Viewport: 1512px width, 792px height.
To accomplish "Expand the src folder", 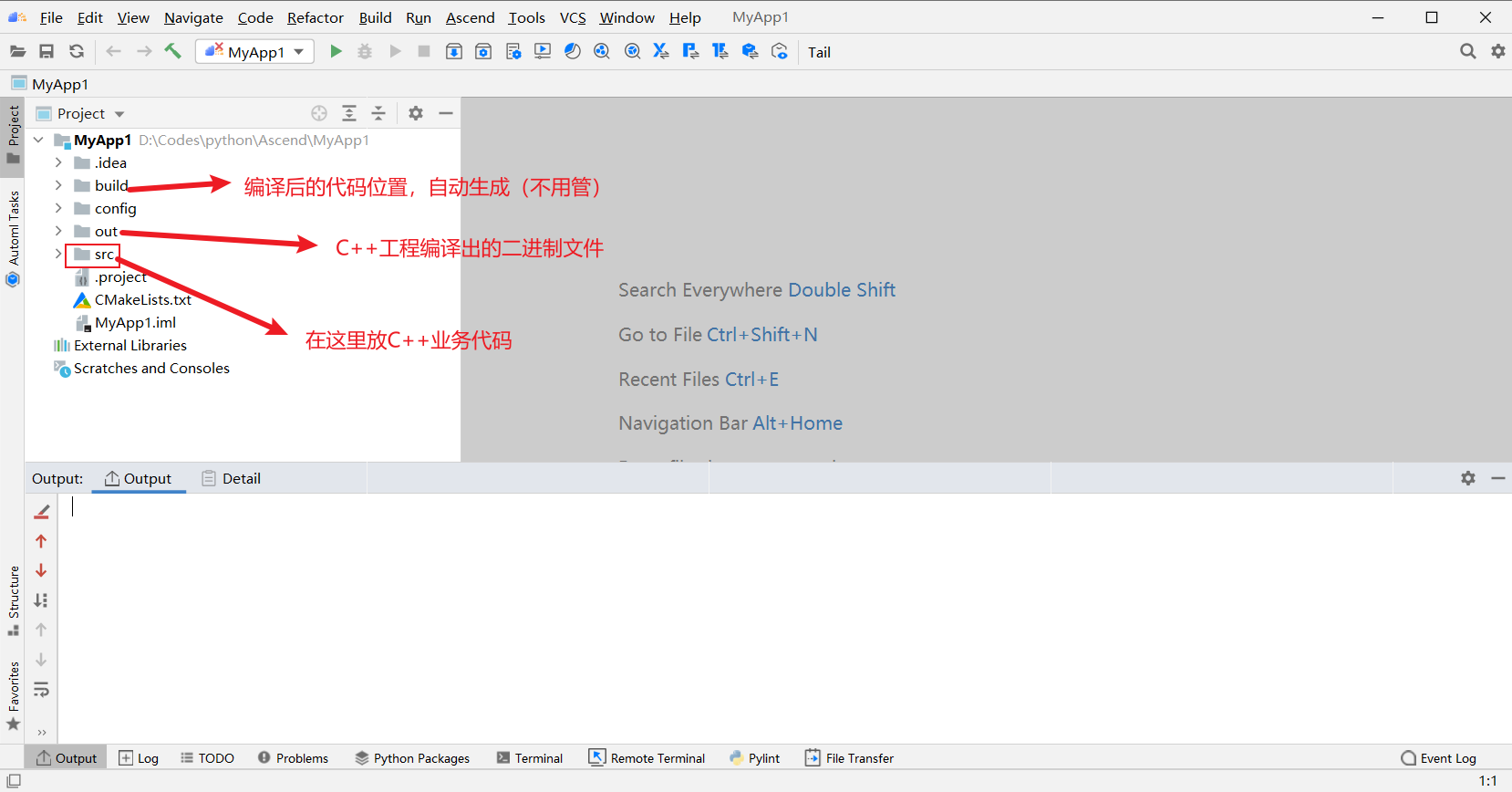I will (58, 254).
